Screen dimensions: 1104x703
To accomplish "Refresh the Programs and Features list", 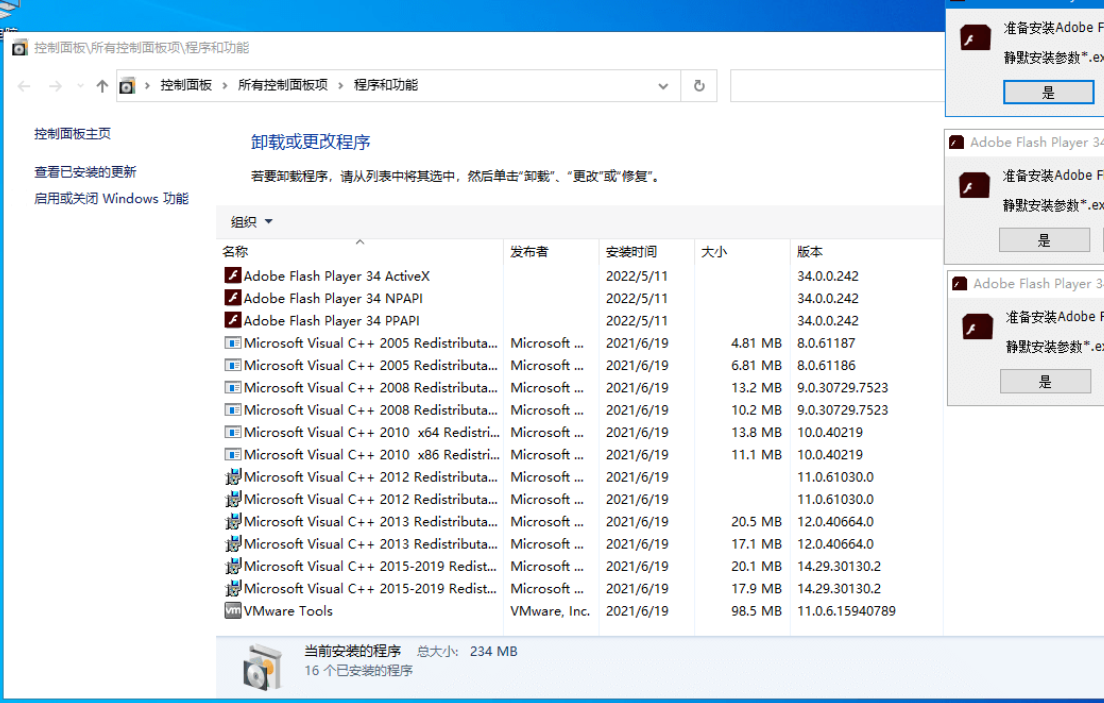I will (698, 85).
